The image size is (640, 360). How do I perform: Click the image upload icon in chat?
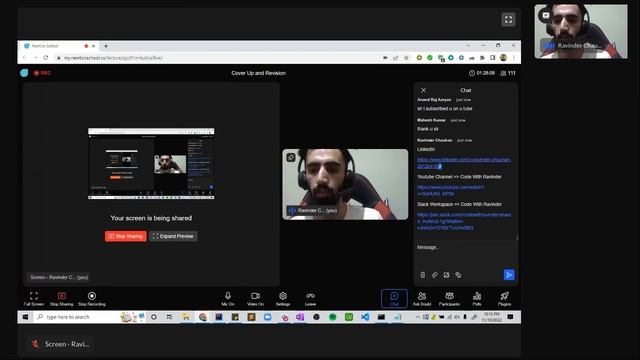447,275
